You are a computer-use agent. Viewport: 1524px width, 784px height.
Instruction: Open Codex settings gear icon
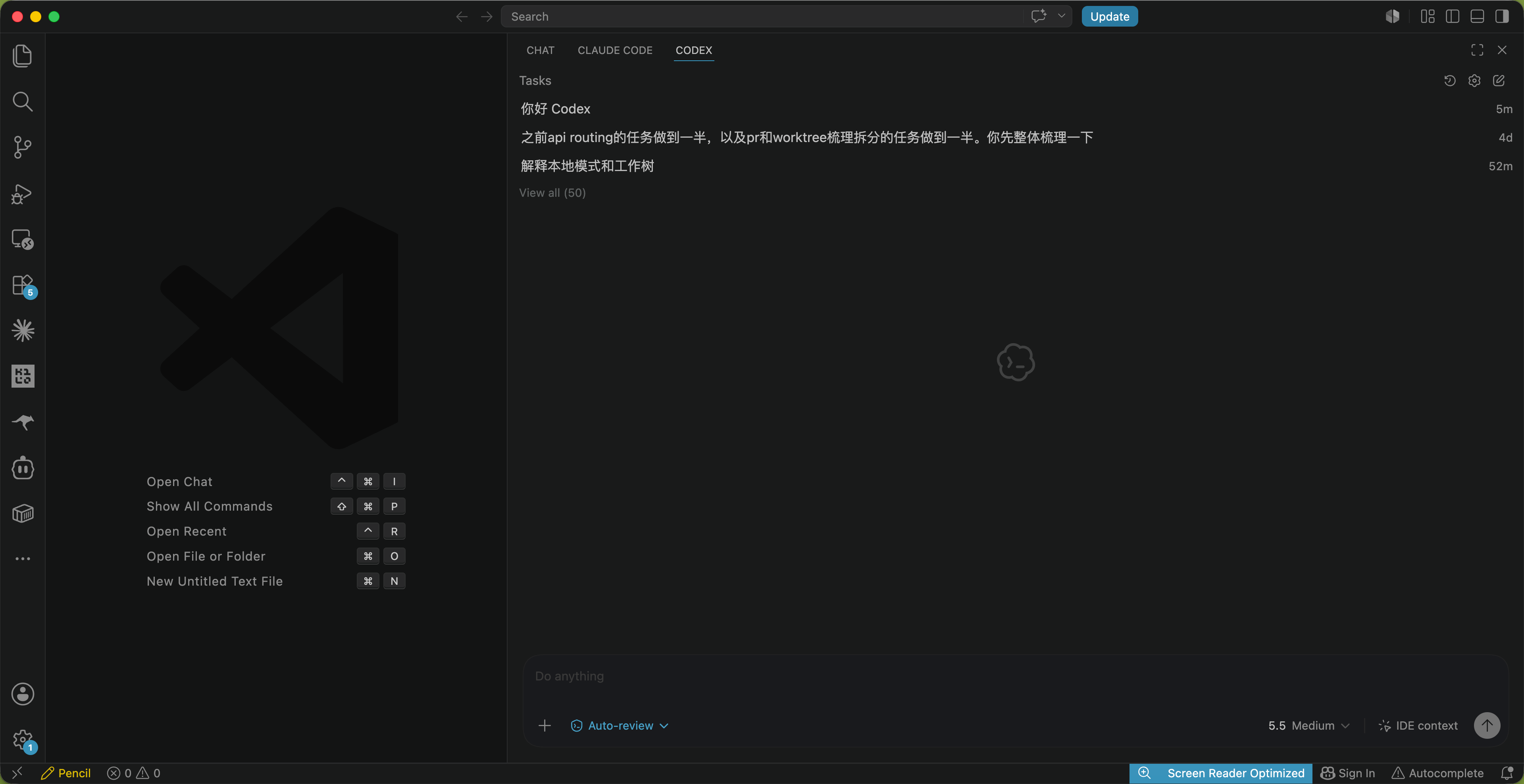[1474, 81]
